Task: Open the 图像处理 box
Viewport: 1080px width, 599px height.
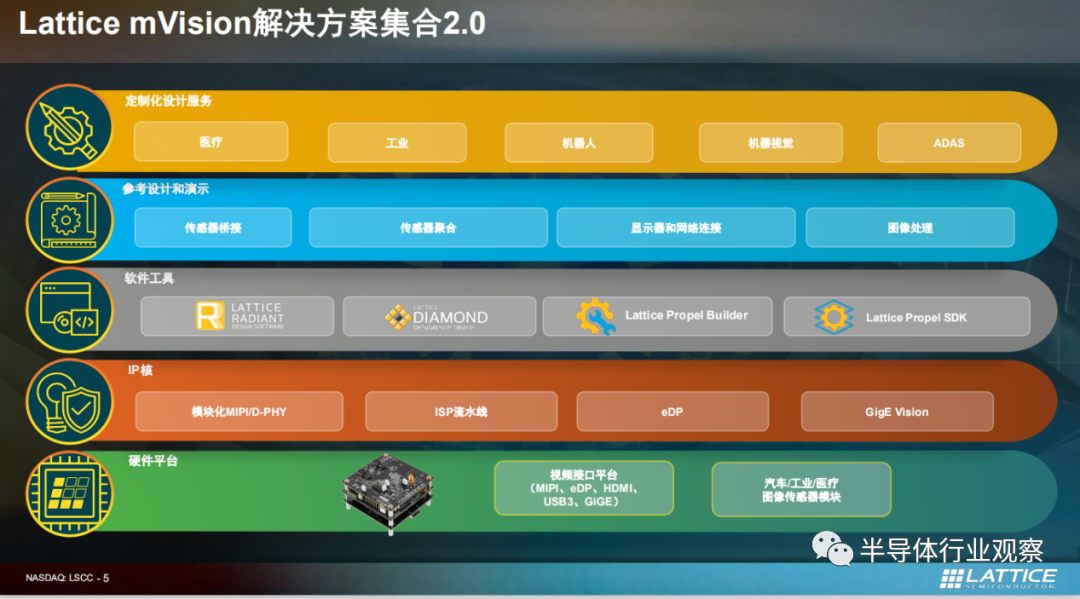Action: click(910, 227)
